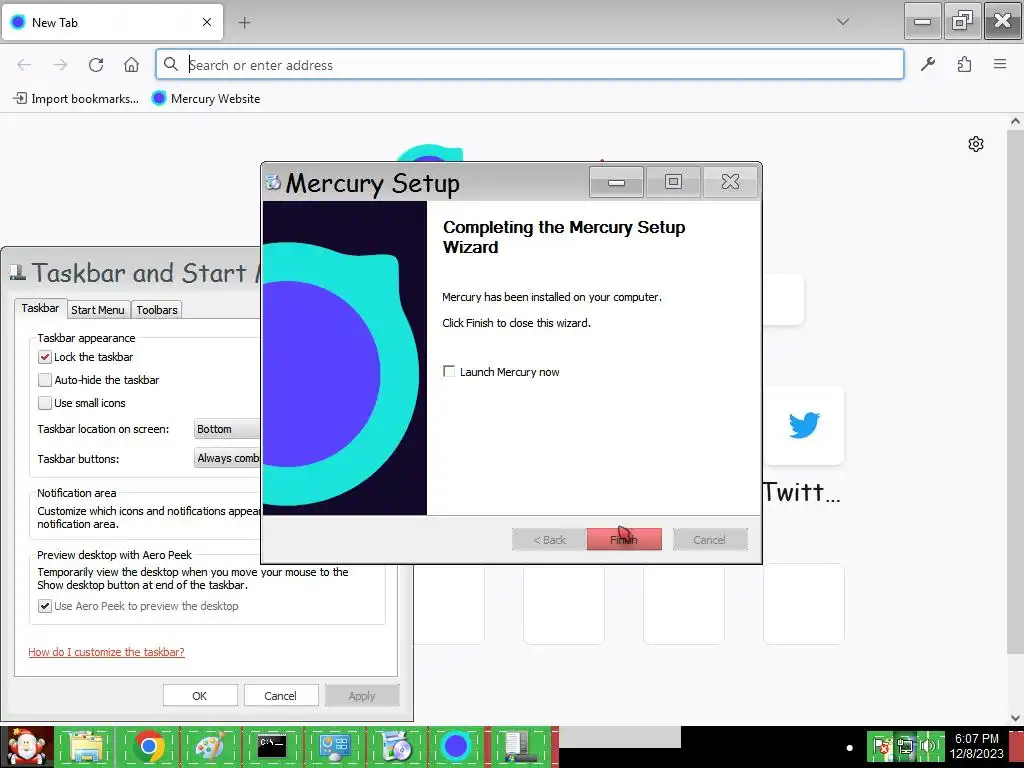Select the New Tab browser tab
The height and width of the screenshot is (768, 1024).
(112, 22)
